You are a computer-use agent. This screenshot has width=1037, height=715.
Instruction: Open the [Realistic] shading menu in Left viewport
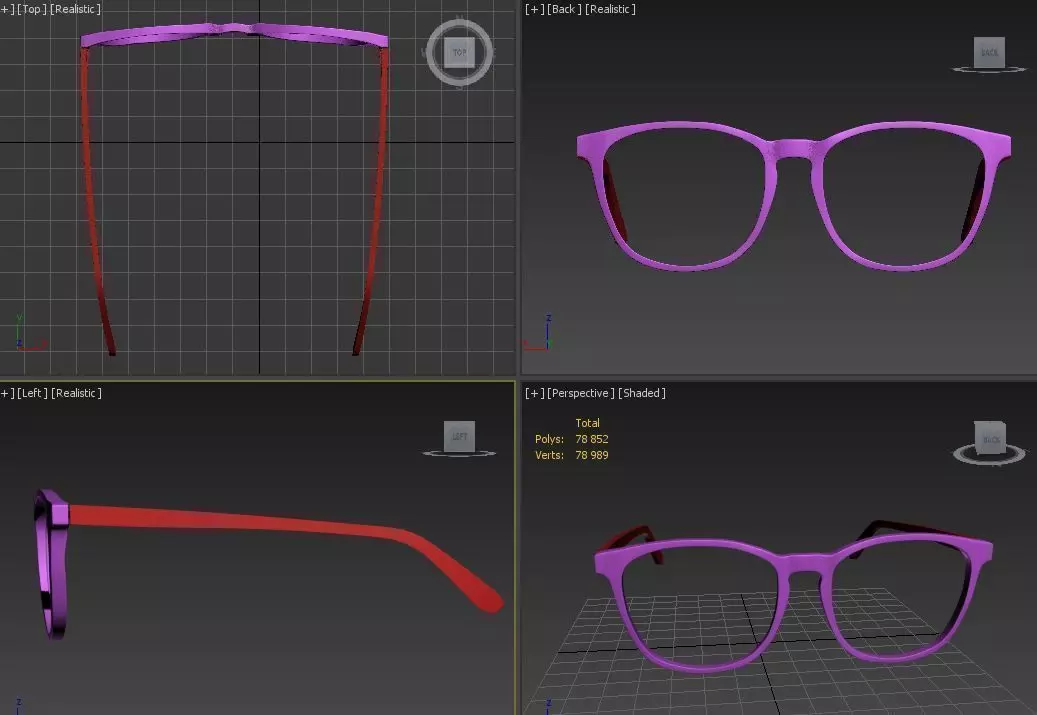76,393
